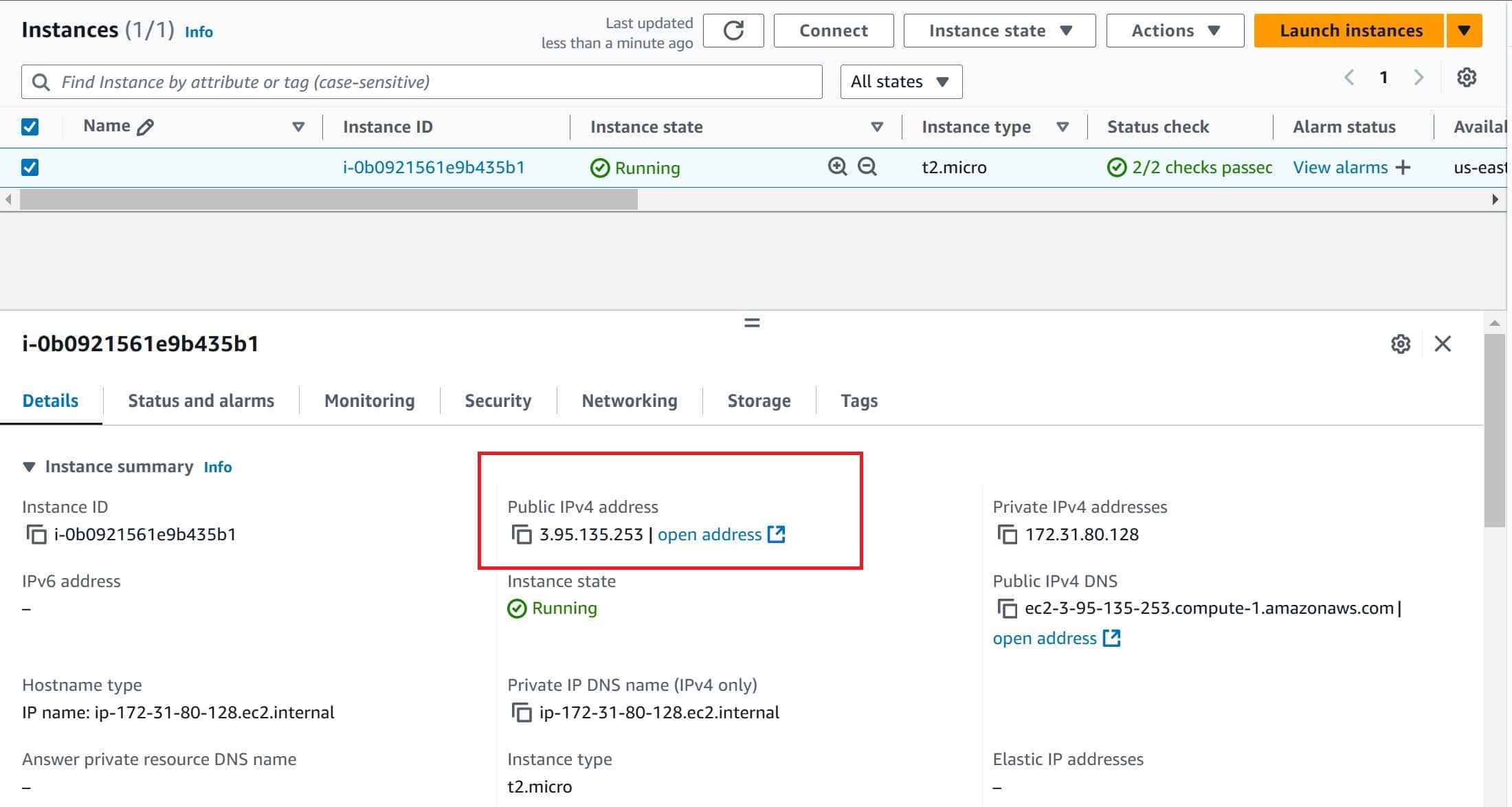The image size is (1512, 807).
Task: Copy the private IPv4 address 172.31.80.128
Action: 1007,535
